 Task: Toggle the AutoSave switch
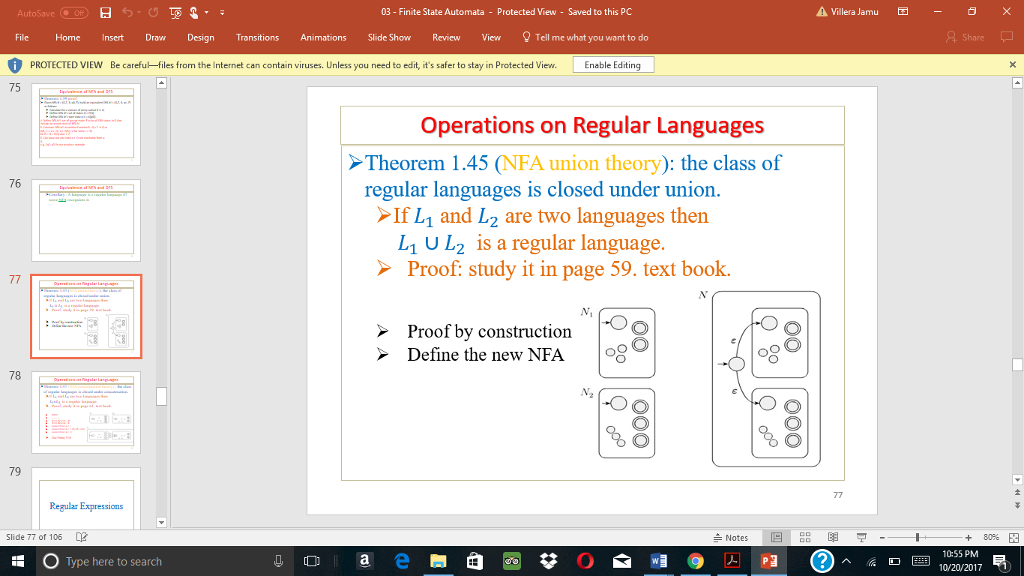click(74, 12)
